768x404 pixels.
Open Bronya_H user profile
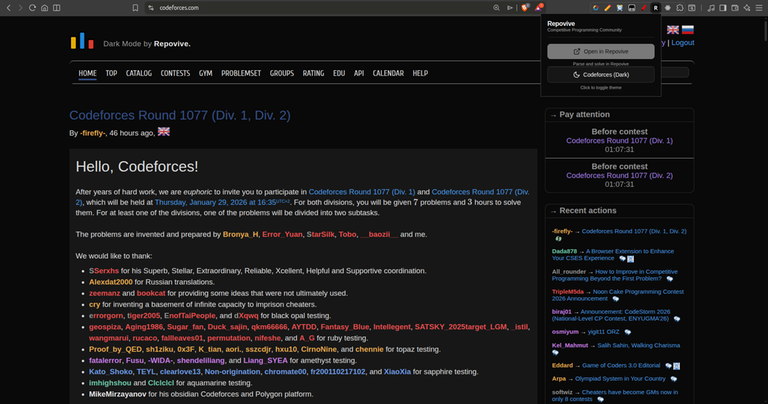point(240,234)
